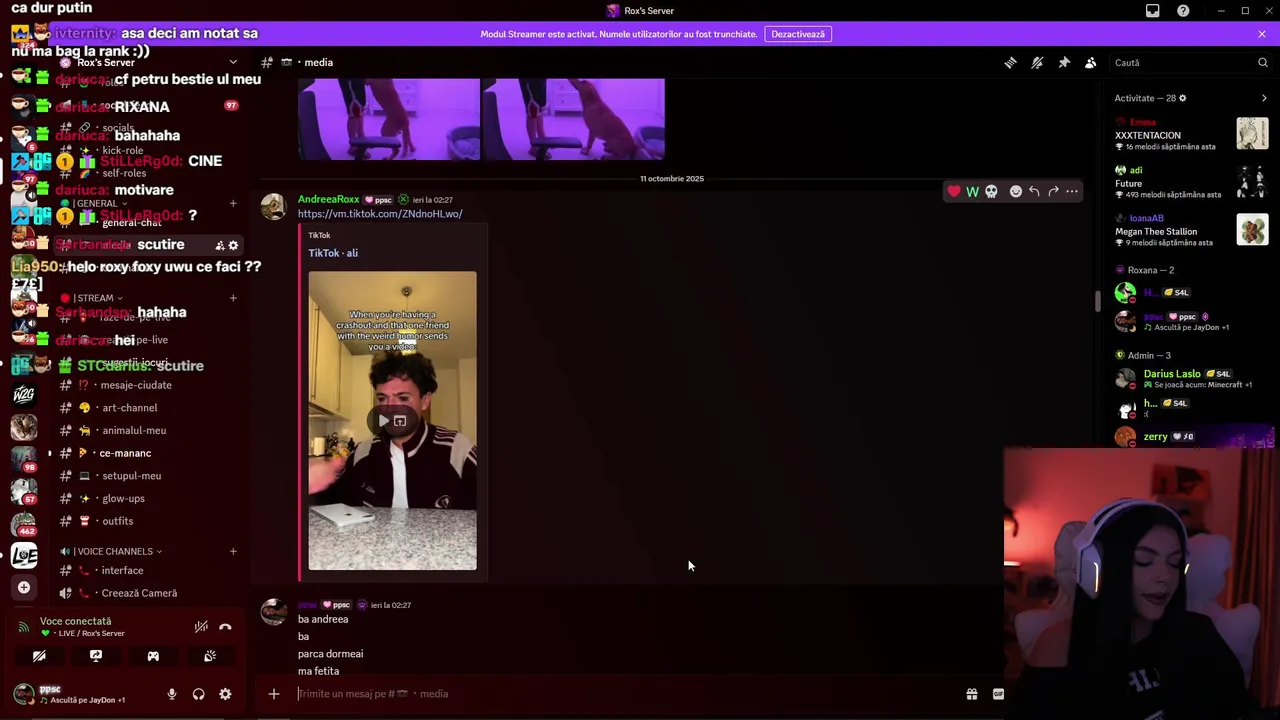Open the left dog image thumbnail

(x=389, y=118)
